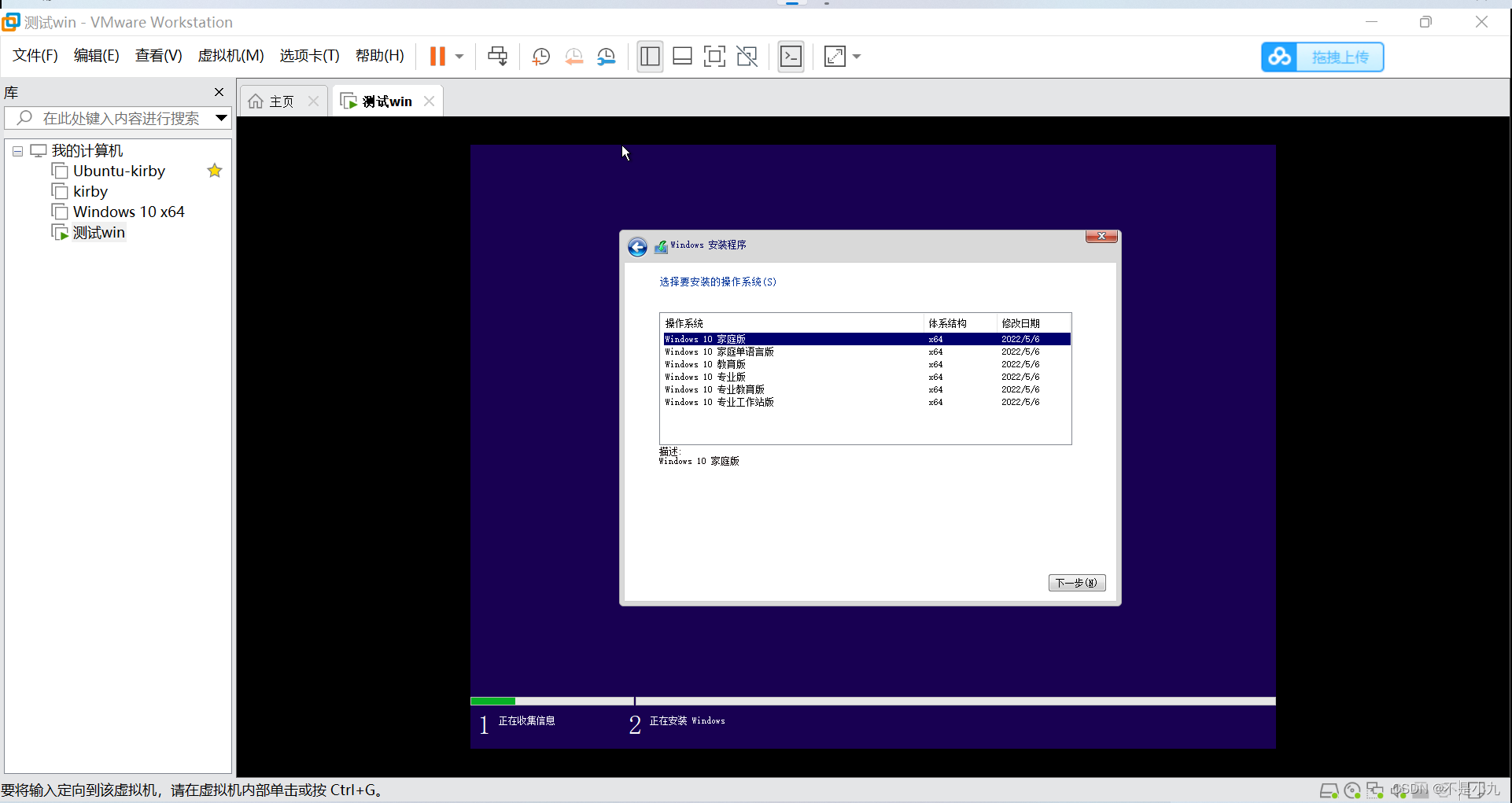Screen dimensions: 1512x803
Task: Enter full screen mode
Action: [x=714, y=56]
